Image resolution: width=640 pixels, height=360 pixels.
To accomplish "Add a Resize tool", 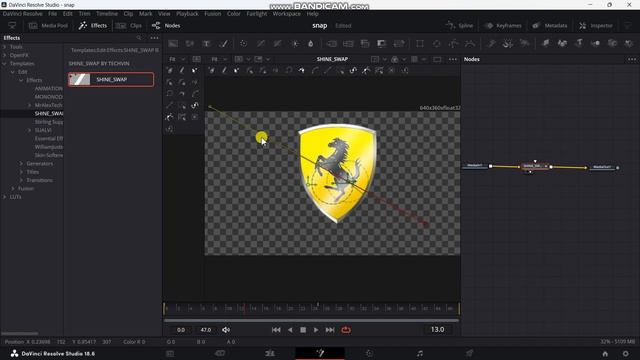I will point(382,43).
